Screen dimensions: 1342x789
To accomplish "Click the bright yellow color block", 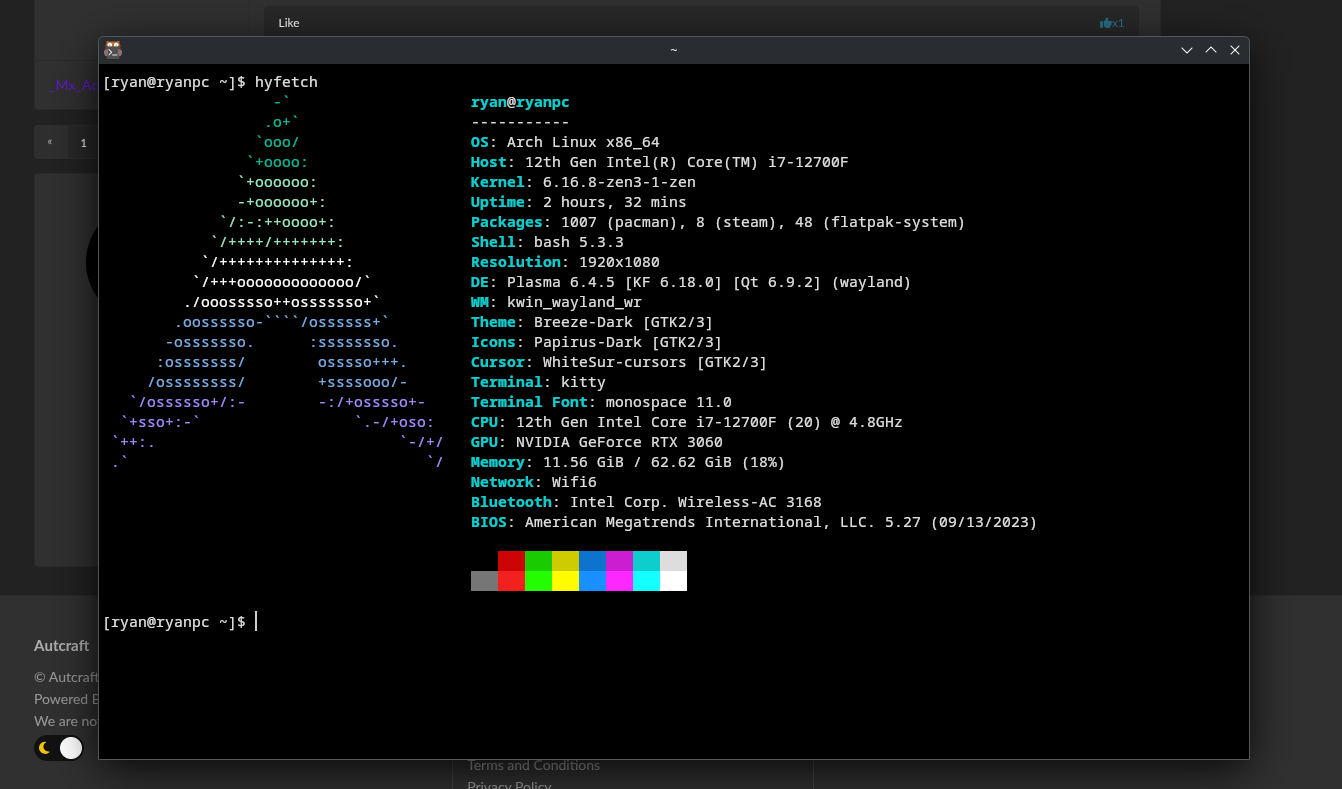I will tap(565, 581).
